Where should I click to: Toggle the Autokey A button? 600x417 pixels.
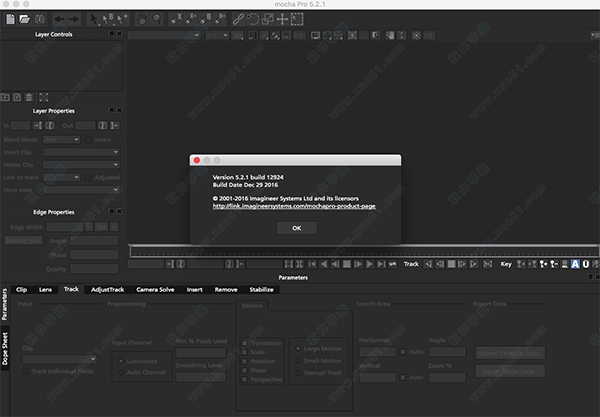click(575, 264)
